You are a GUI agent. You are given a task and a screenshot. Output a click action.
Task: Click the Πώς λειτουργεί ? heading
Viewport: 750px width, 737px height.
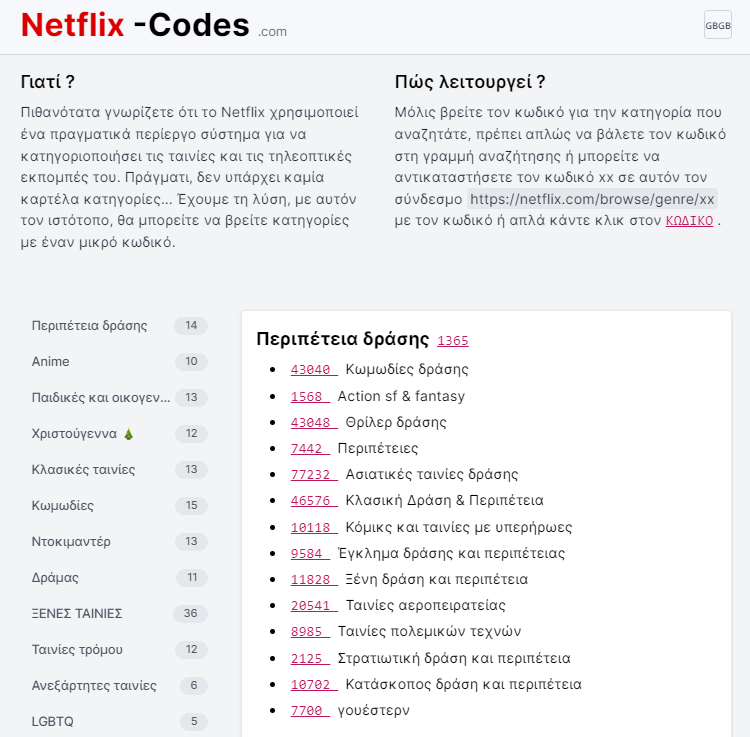click(x=470, y=82)
